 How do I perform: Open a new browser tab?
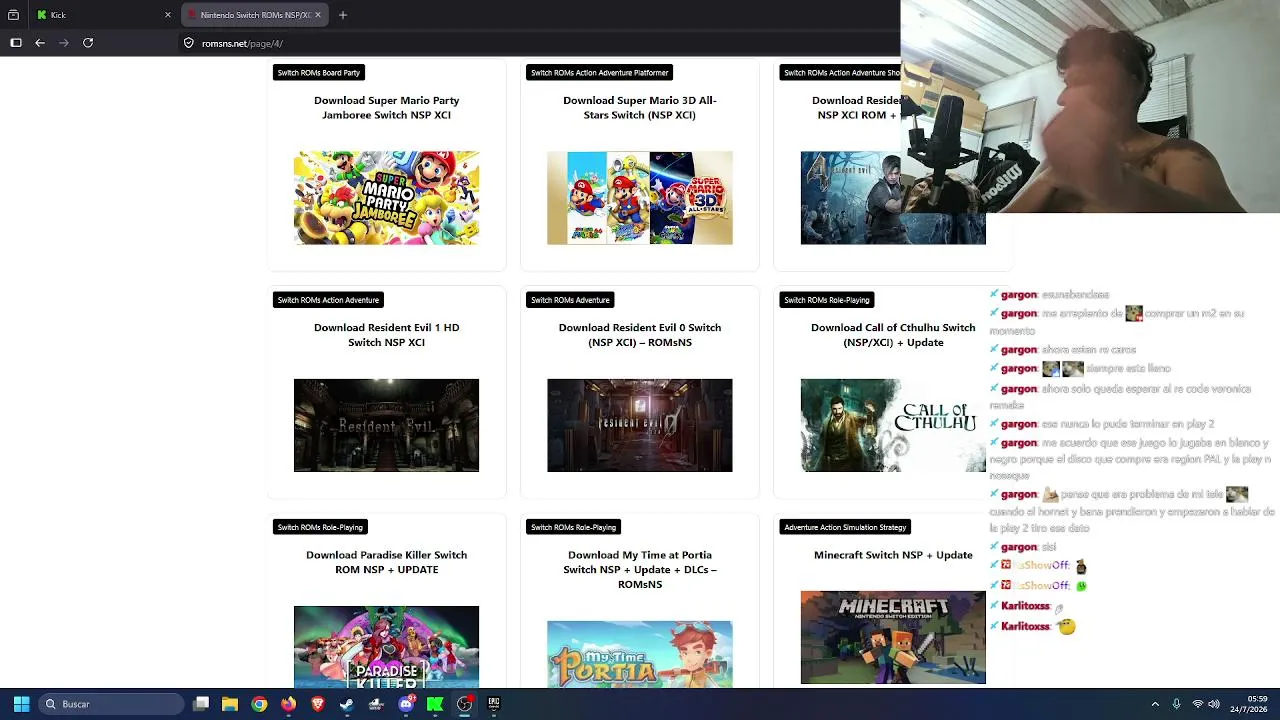pos(343,15)
